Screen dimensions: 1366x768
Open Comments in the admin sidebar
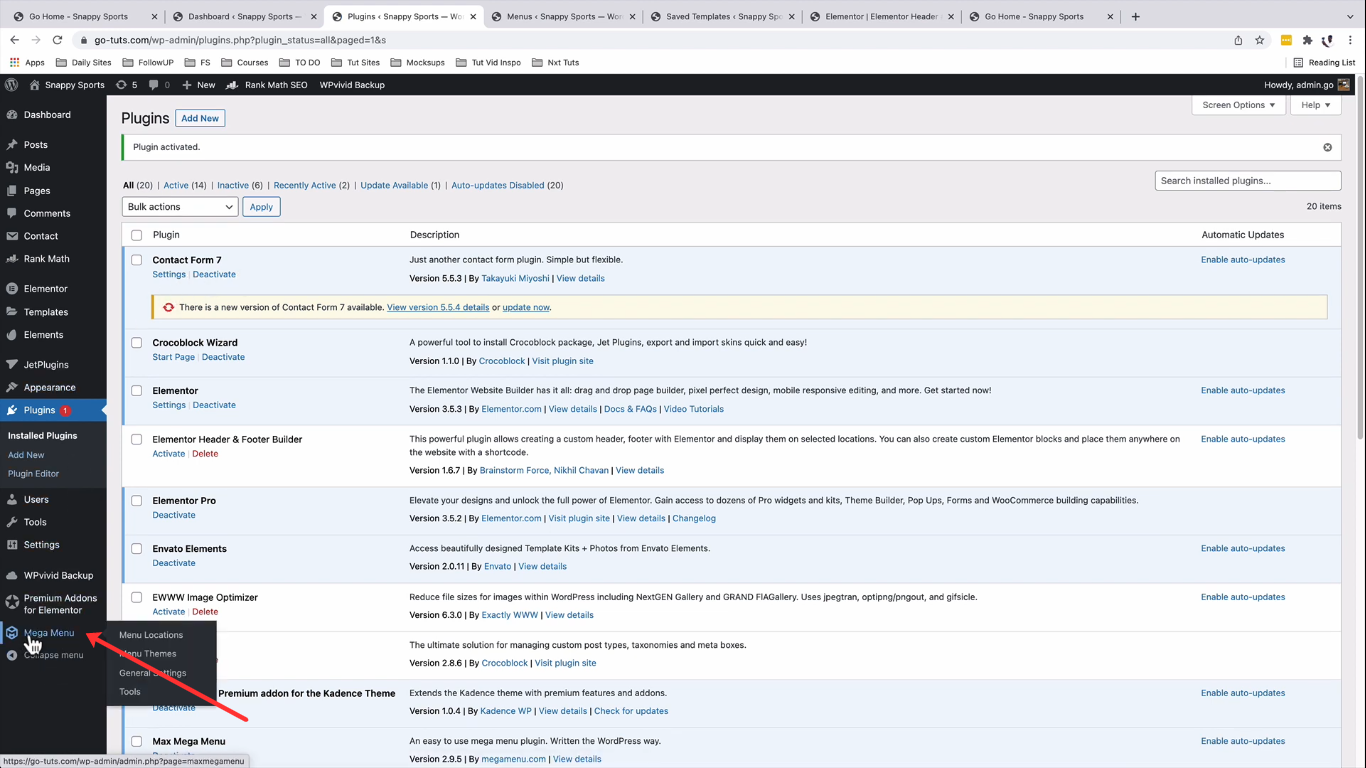click(47, 214)
